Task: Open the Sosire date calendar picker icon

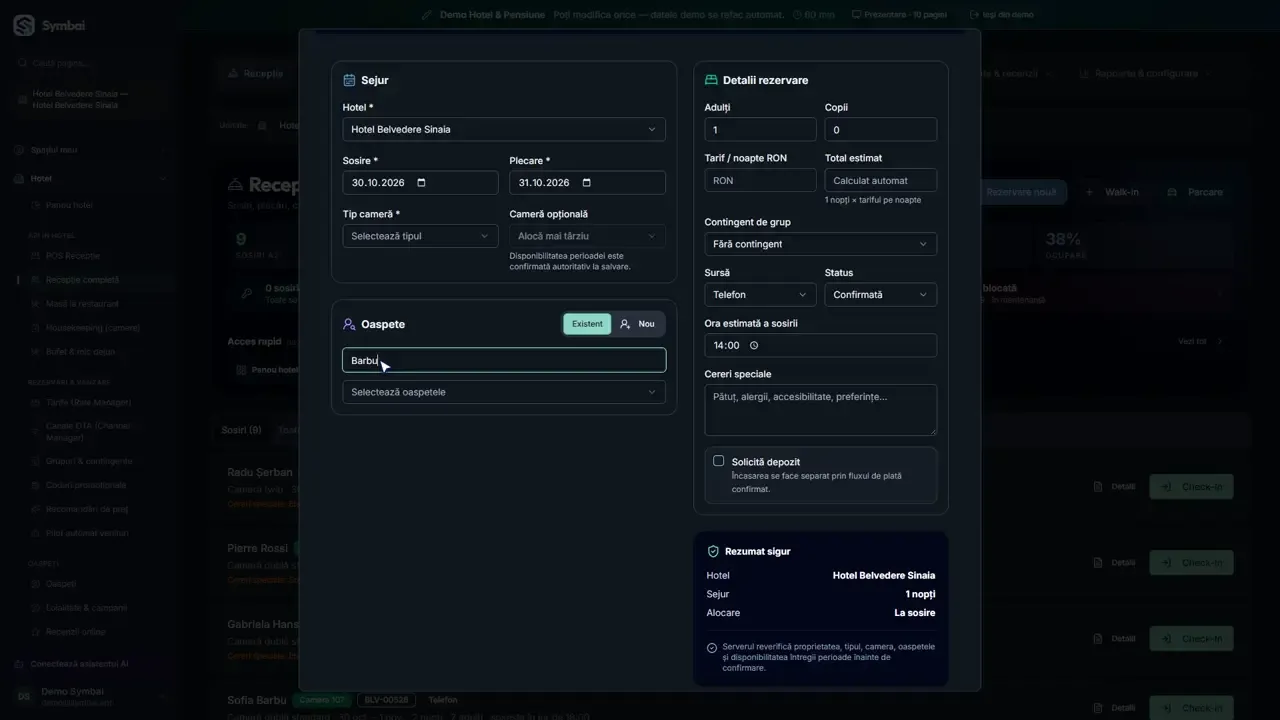Action: tap(421, 183)
